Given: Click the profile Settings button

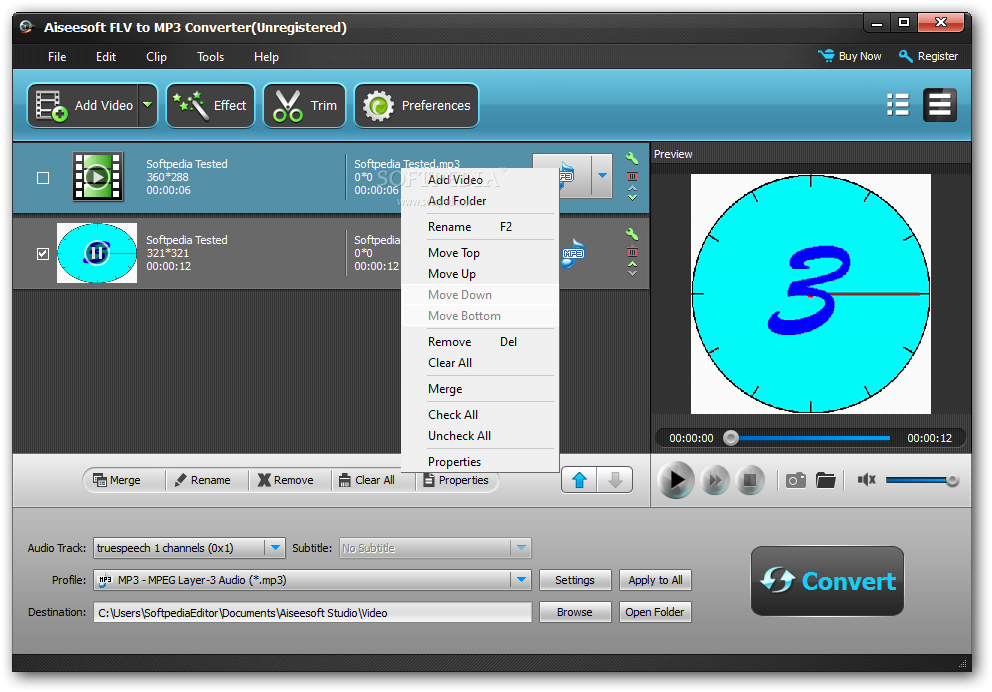Looking at the screenshot, I should pos(575,580).
